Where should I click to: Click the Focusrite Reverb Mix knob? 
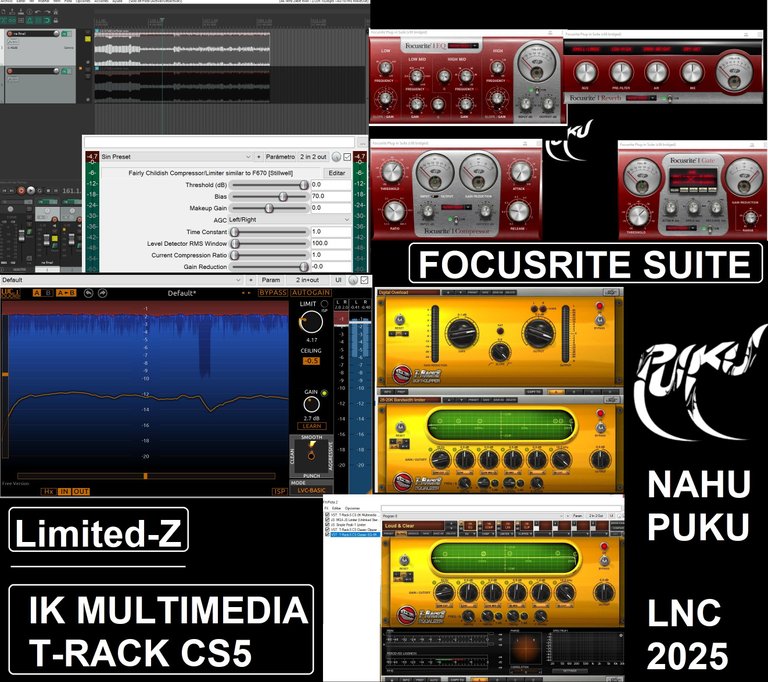[x=692, y=72]
